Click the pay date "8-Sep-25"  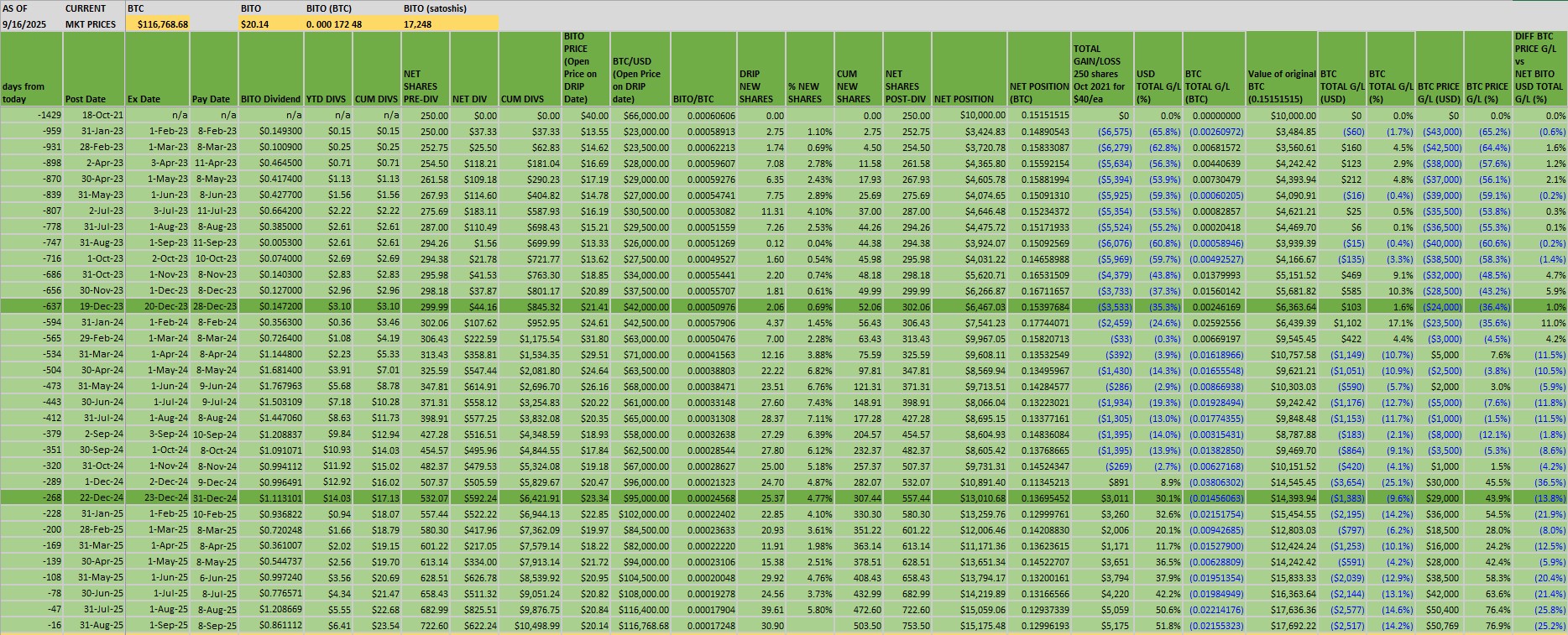[x=216, y=625]
